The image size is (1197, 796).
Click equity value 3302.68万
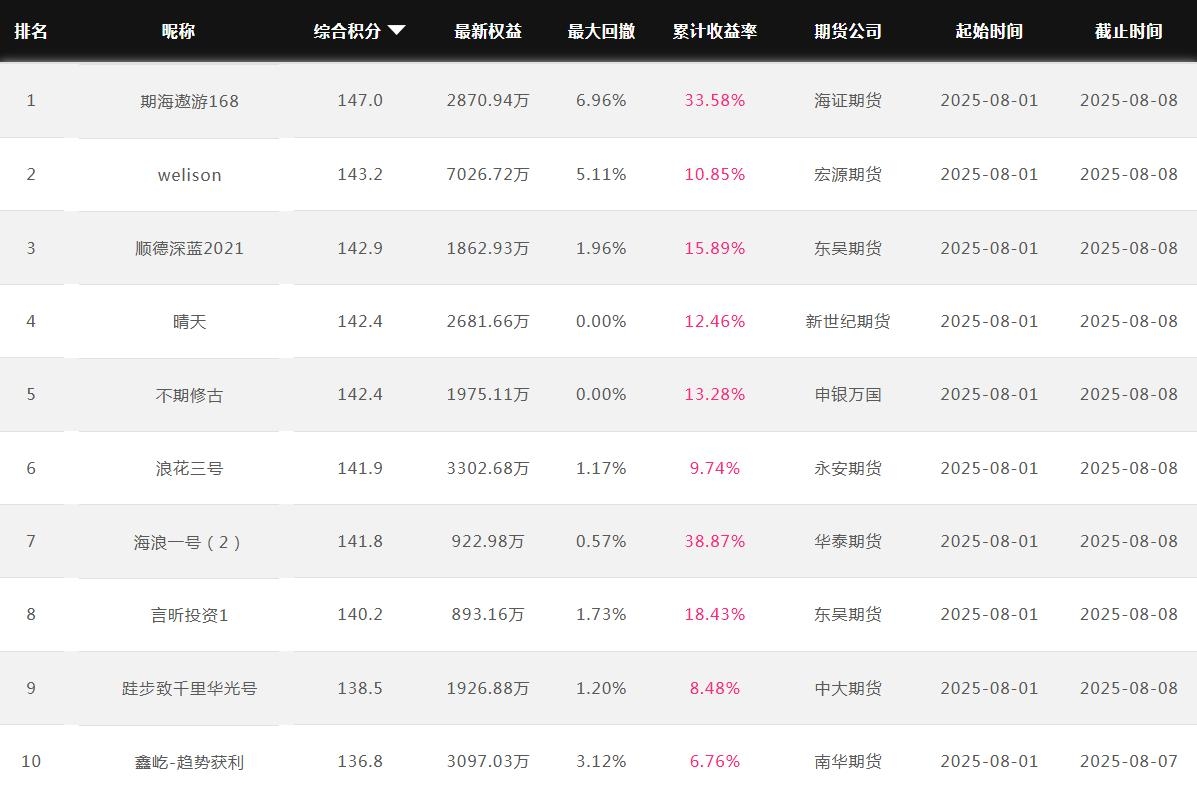point(488,468)
